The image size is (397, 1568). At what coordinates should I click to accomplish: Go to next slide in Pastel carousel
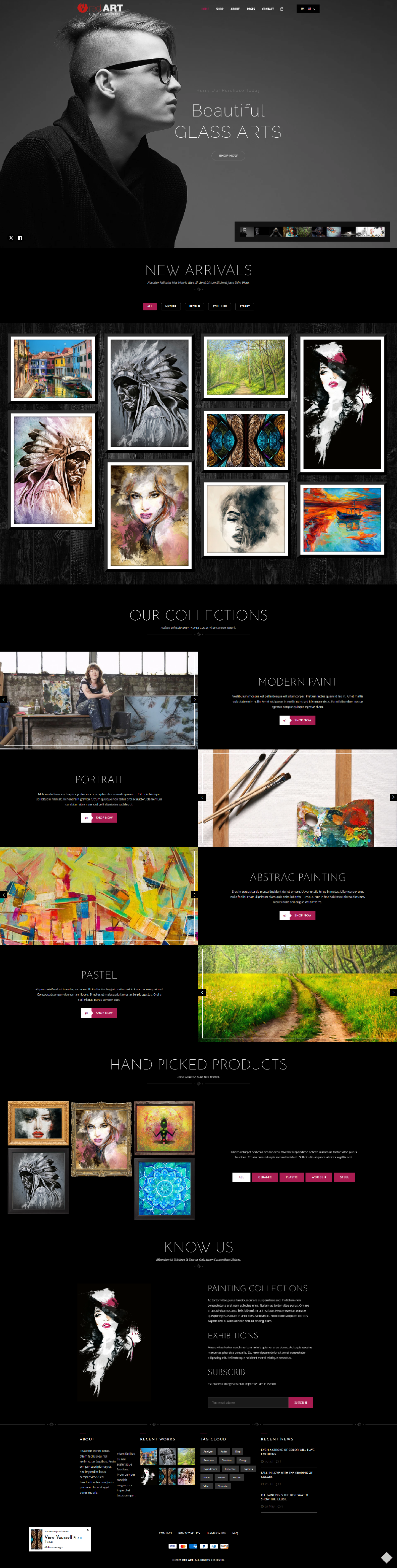pyautogui.click(x=393, y=992)
